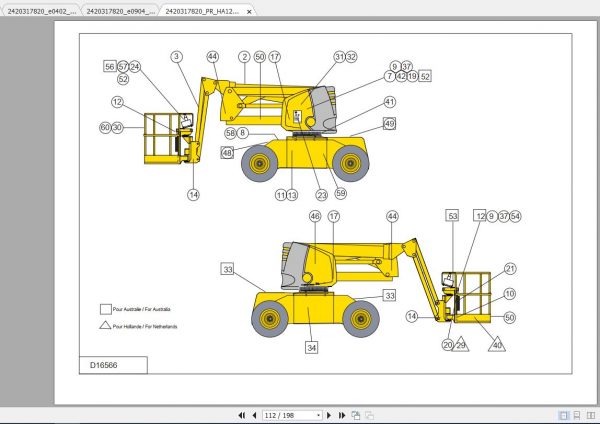Click callout number 23
Viewport: 600px width, 424px height.
click(322, 195)
